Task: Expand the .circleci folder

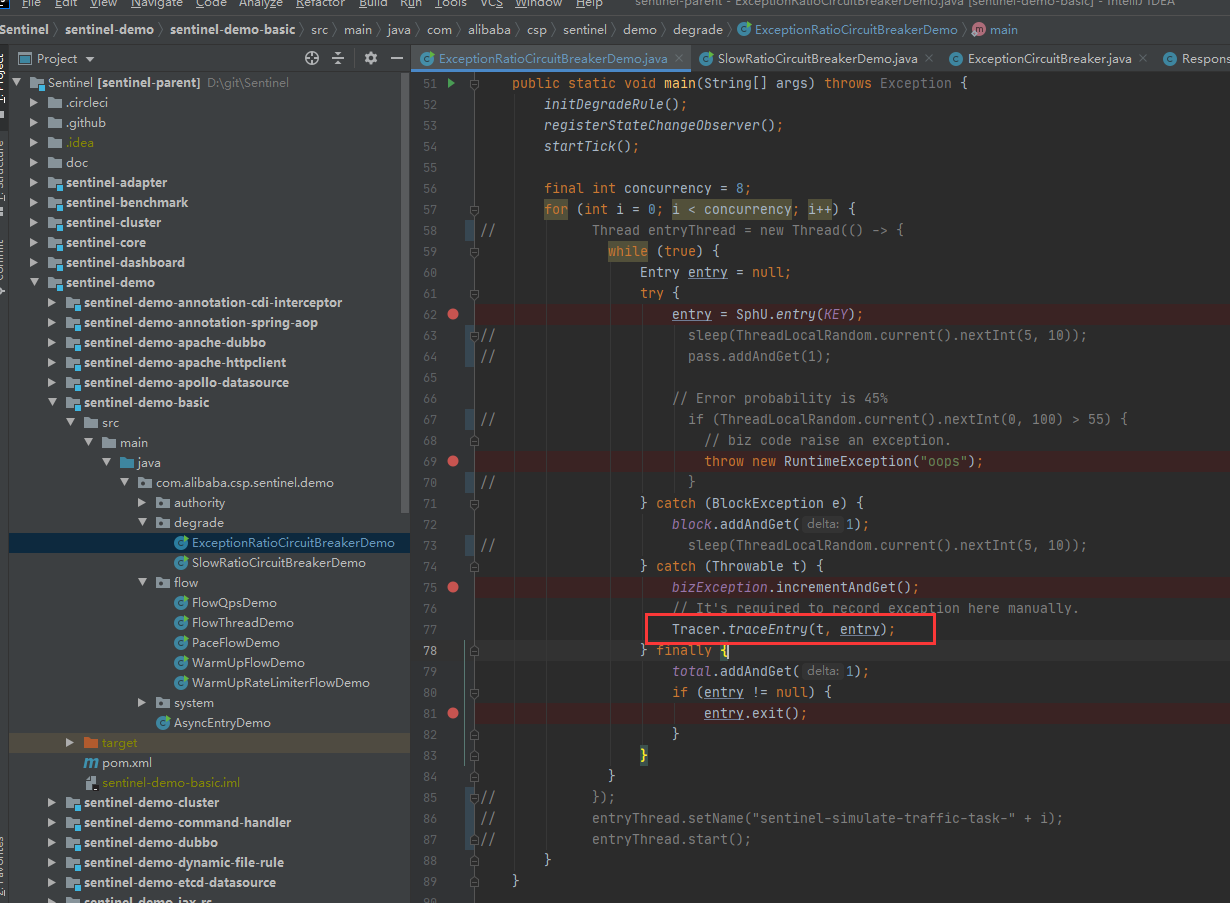Action: (35, 102)
